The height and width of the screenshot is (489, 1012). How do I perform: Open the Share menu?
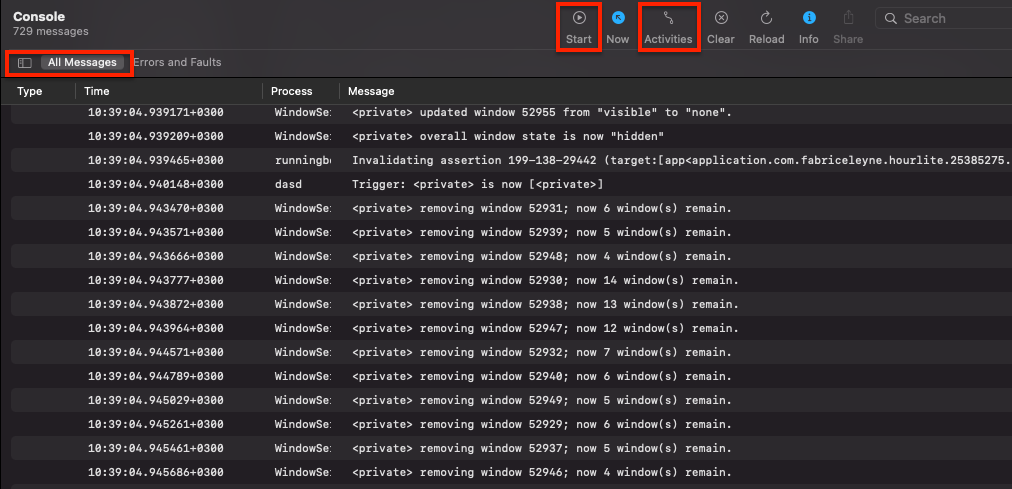pos(848,27)
